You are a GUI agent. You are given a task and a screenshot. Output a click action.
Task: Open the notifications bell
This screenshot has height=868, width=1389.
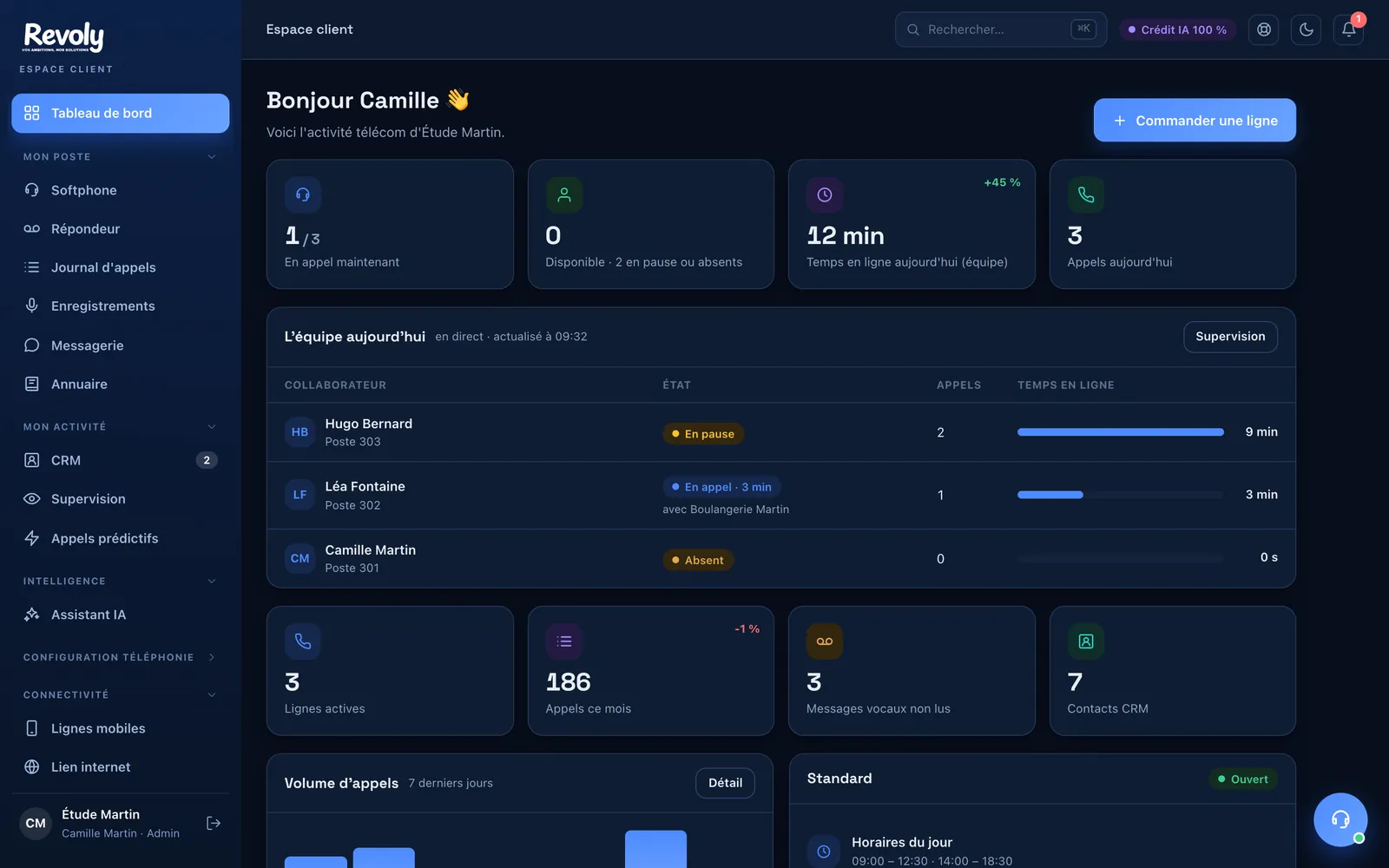pyautogui.click(x=1348, y=30)
